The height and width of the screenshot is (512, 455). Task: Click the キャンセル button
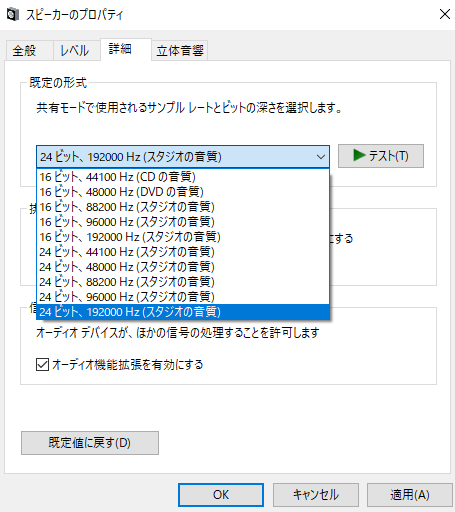316,495
